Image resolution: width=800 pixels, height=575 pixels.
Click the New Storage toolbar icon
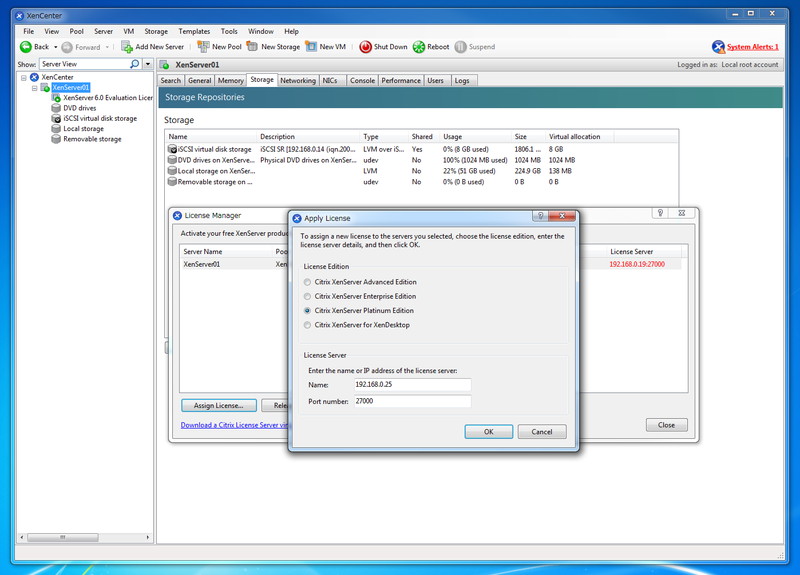(x=252, y=46)
